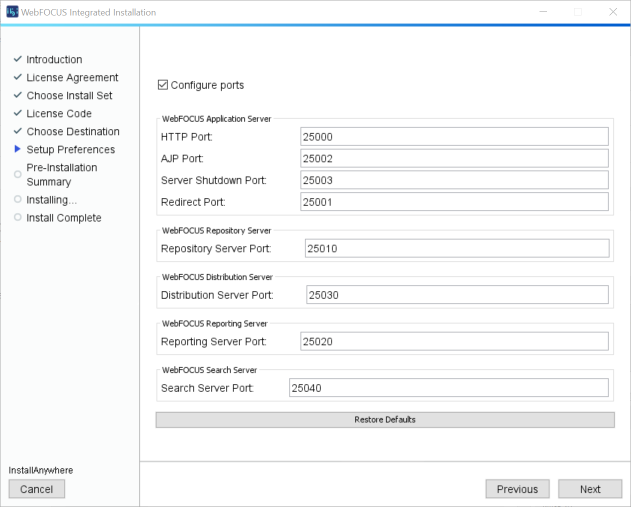The width and height of the screenshot is (631, 507).
Task: Click the AJP Port field
Action: click(454, 159)
